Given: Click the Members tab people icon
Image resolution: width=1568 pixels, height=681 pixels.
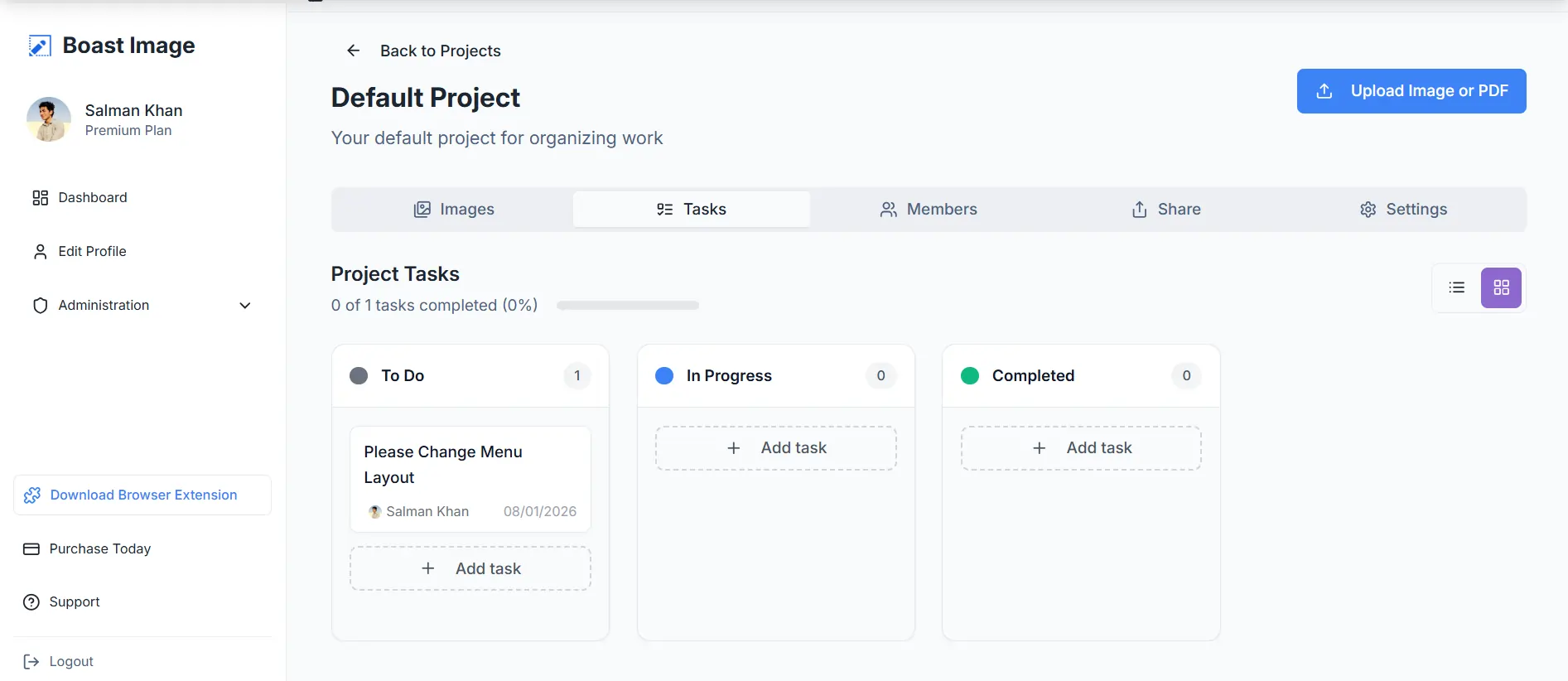Looking at the screenshot, I should click(x=889, y=210).
